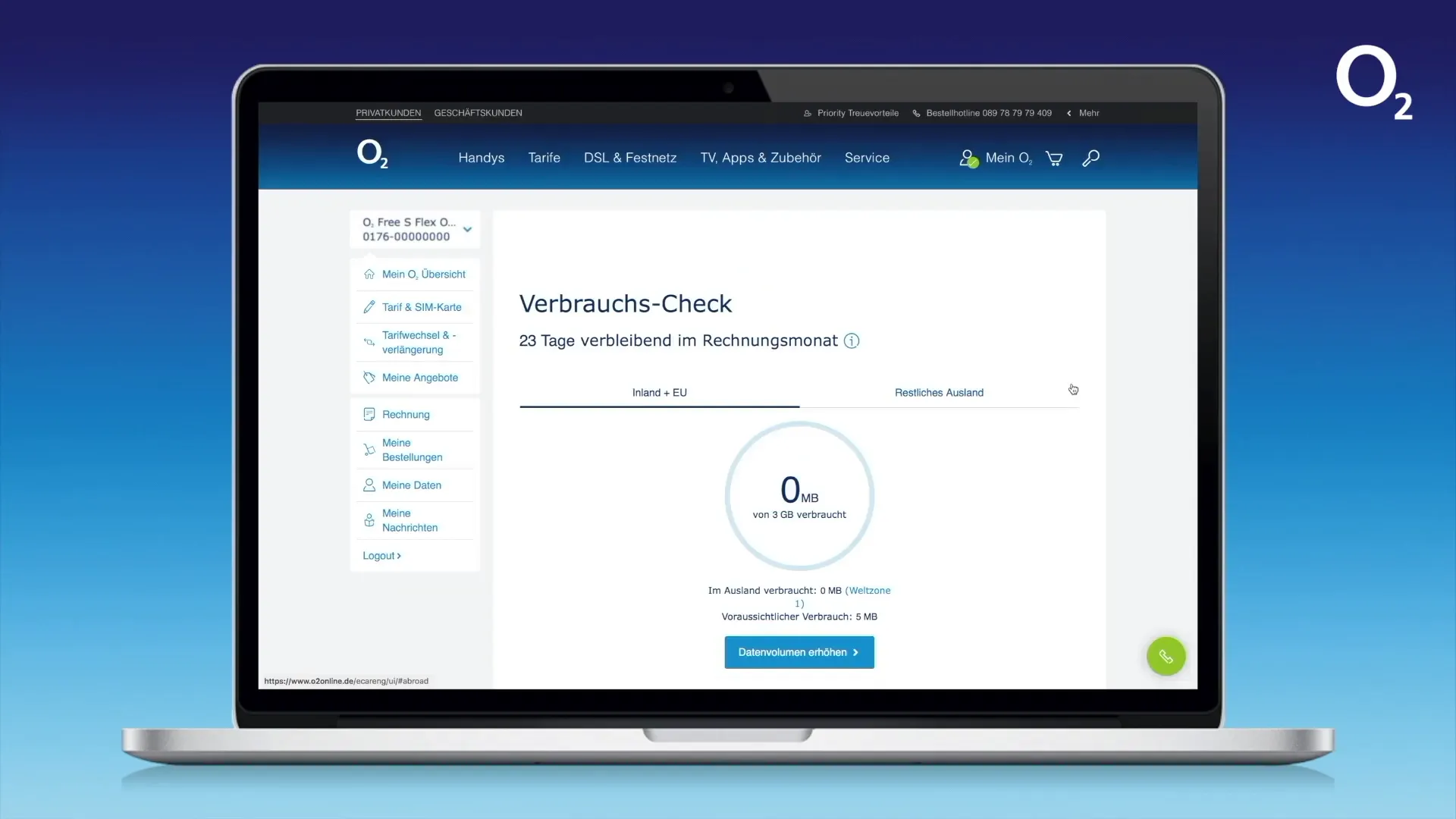Viewport: 1456px width, 819px height.
Task: Click the Priority Treuevorteile link text
Action: [x=858, y=113]
